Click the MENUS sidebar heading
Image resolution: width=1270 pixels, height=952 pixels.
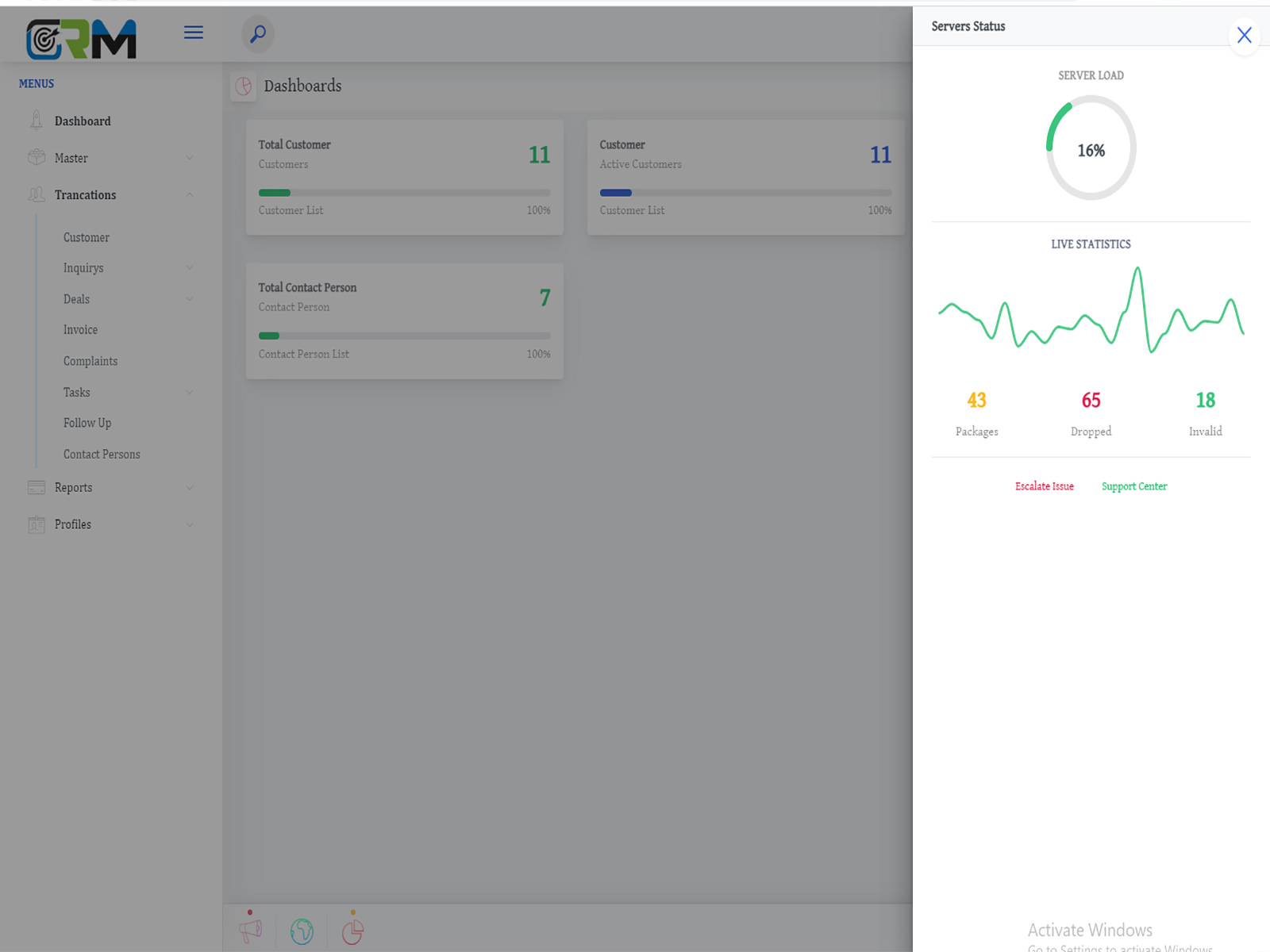pos(37,83)
